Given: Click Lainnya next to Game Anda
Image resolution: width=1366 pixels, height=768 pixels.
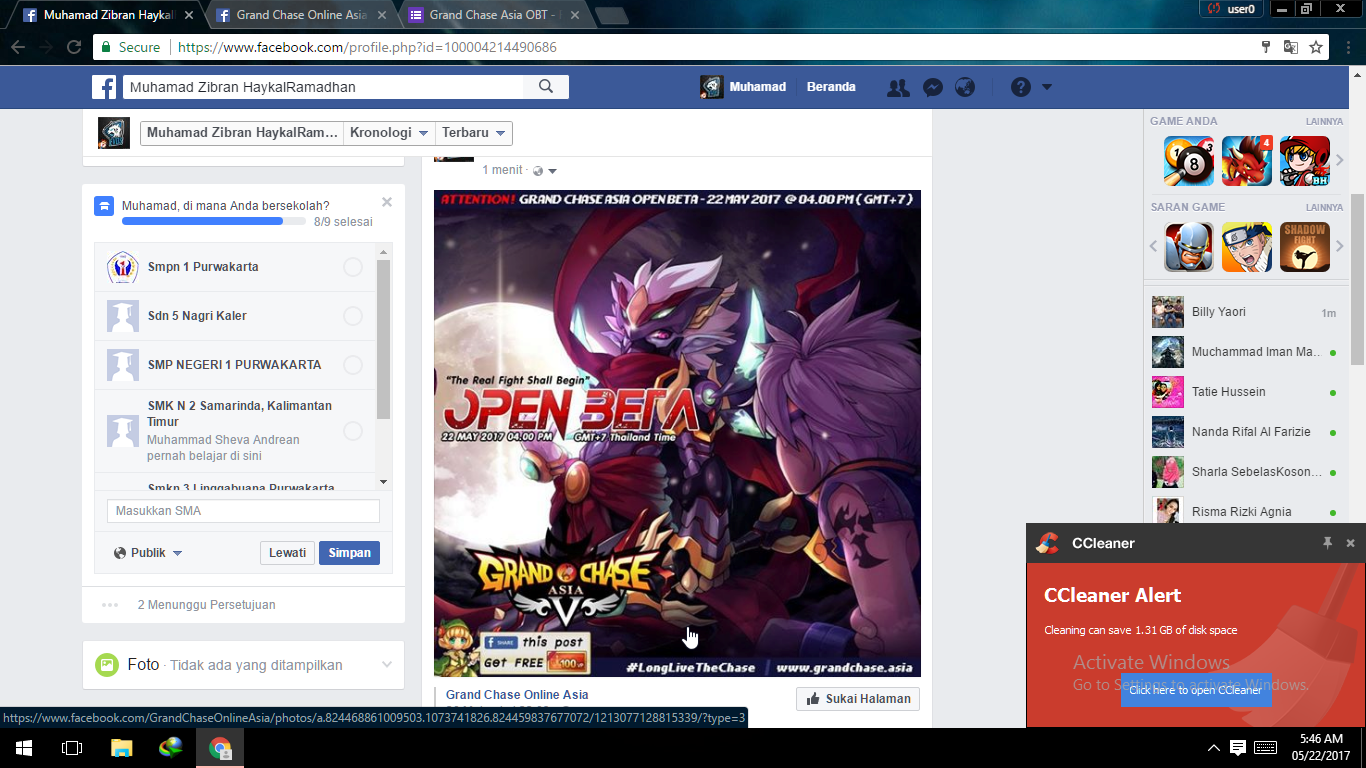Looking at the screenshot, I should pyautogui.click(x=1324, y=122).
